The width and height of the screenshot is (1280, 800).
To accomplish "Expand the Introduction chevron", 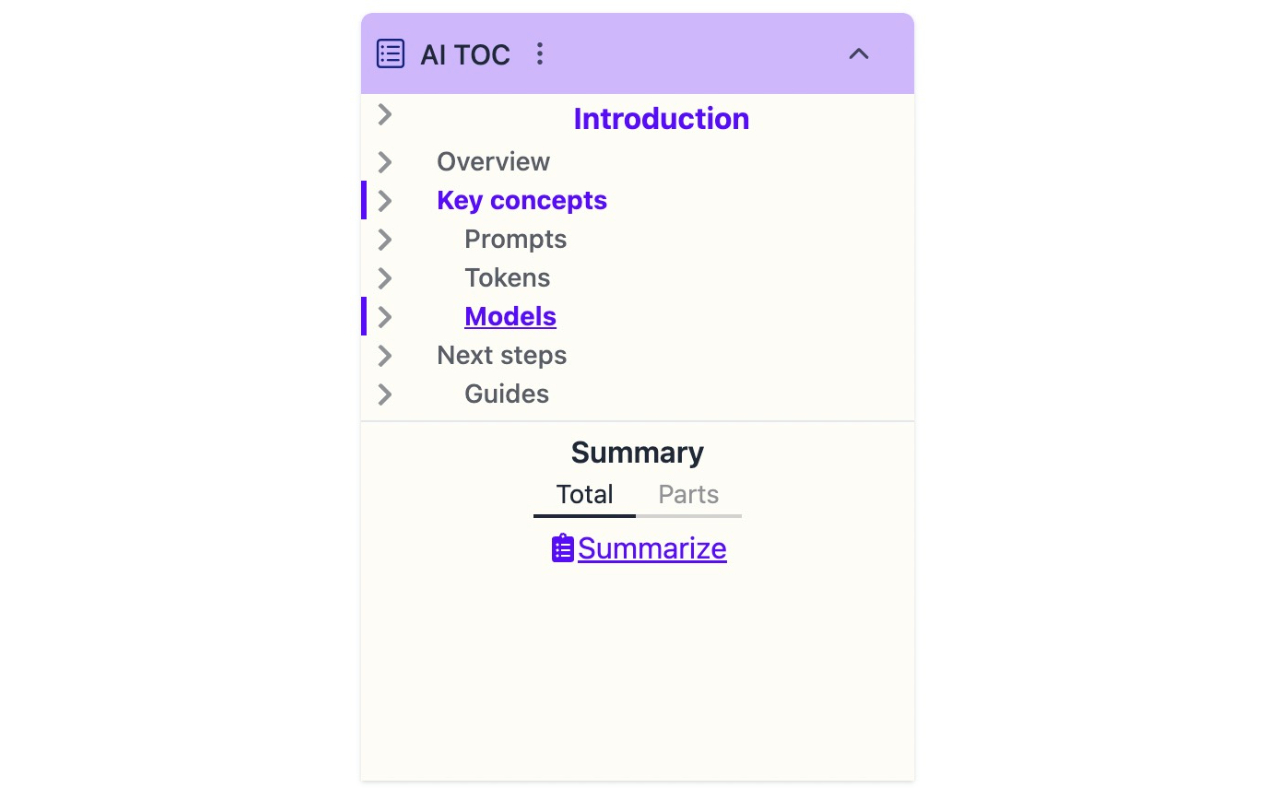I will pos(385,115).
